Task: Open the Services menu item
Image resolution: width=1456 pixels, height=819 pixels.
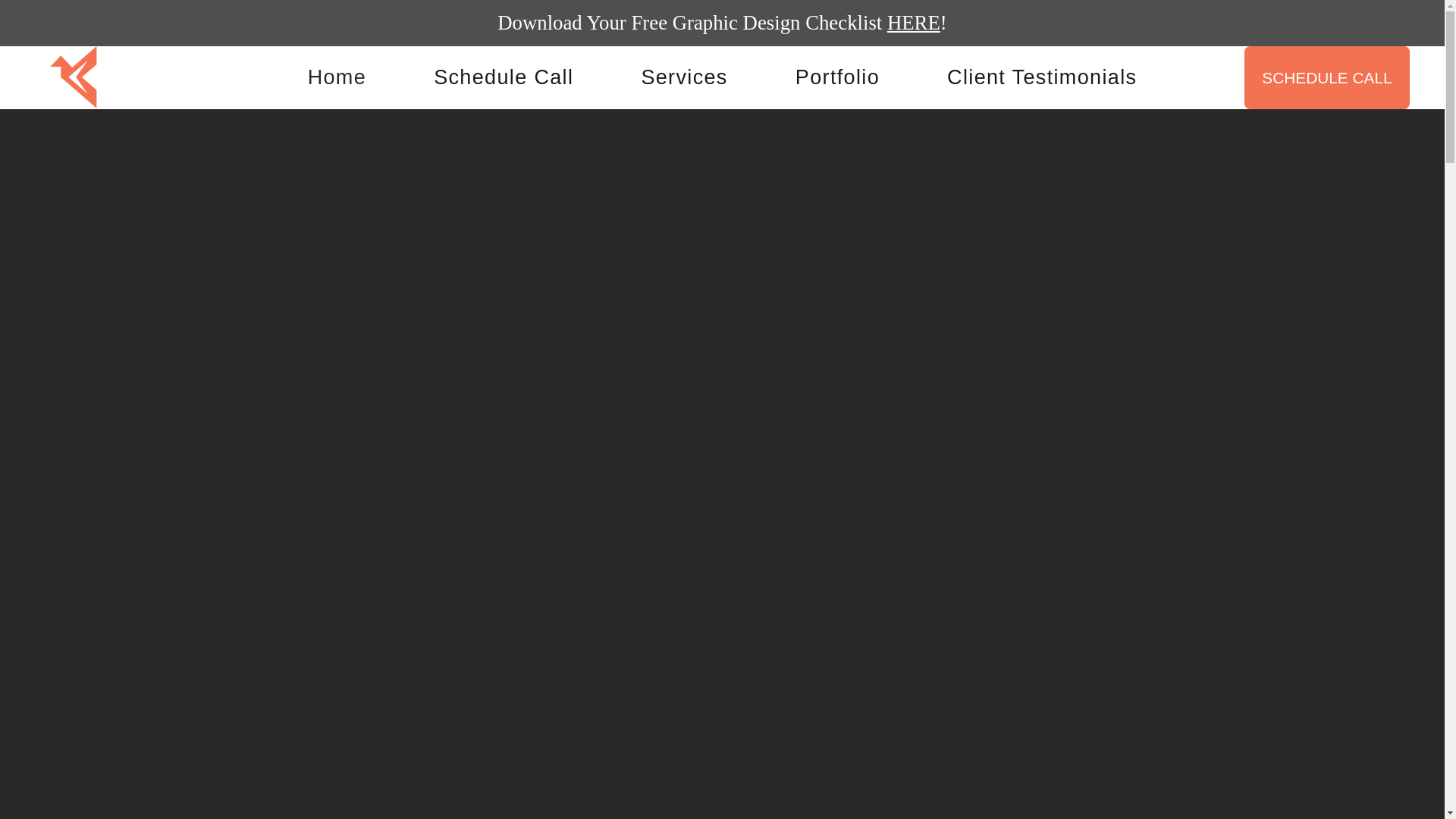Action: (684, 77)
